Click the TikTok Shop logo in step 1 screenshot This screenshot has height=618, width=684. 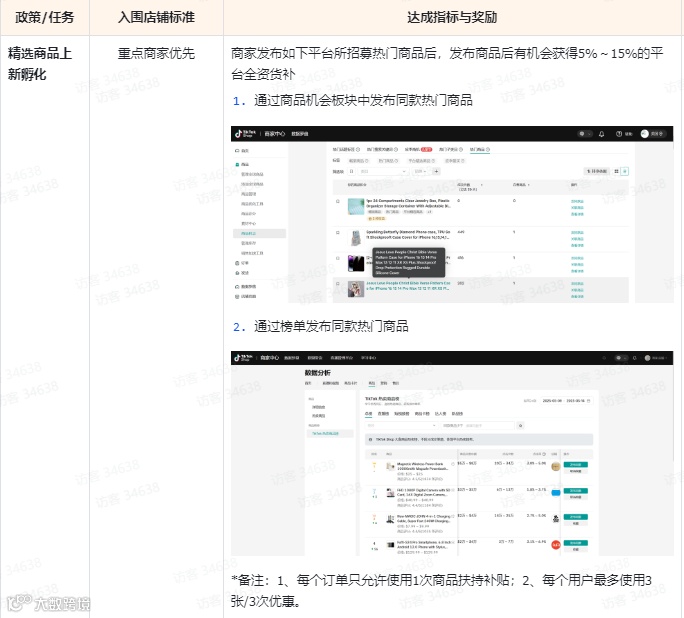(x=244, y=133)
